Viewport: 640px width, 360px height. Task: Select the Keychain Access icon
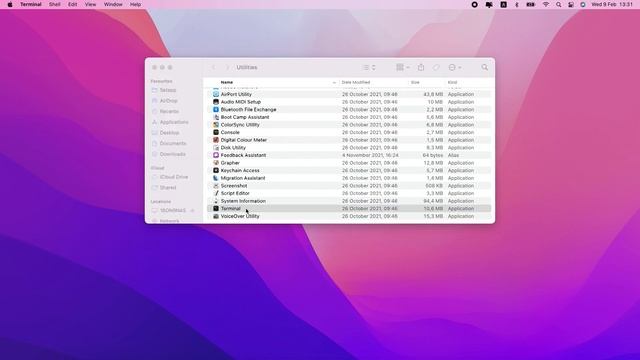tap(216, 171)
